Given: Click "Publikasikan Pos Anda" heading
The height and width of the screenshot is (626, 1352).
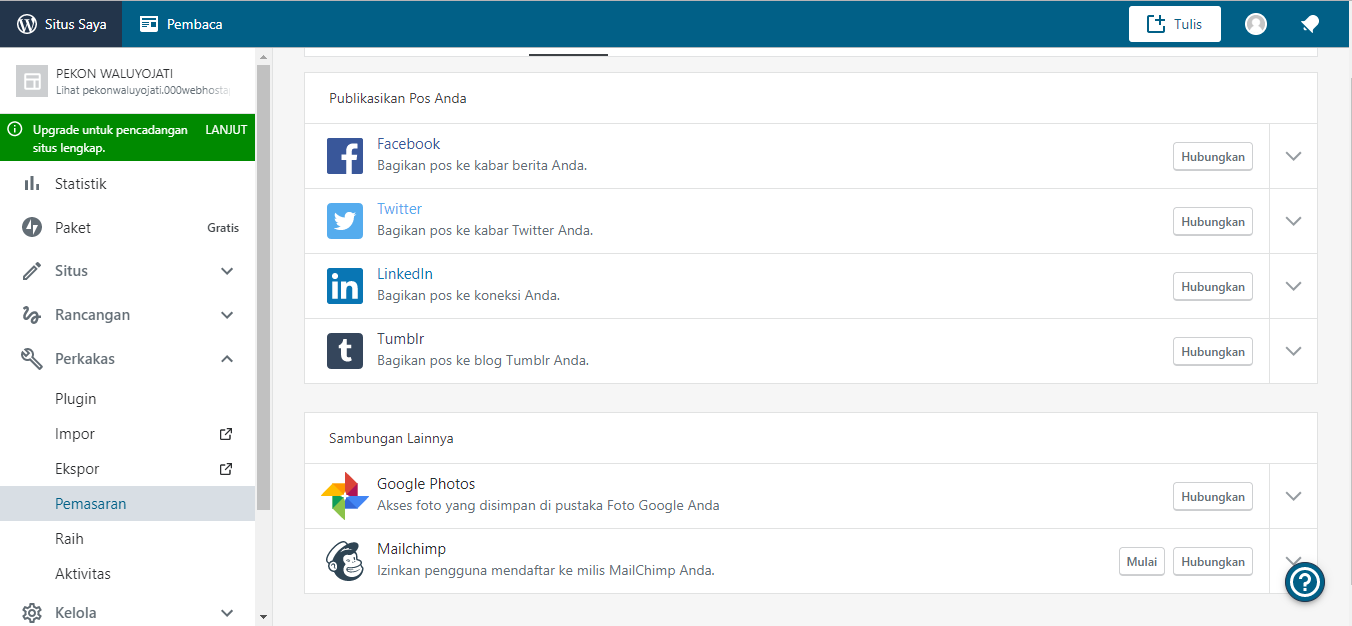Looking at the screenshot, I should click(x=398, y=98).
